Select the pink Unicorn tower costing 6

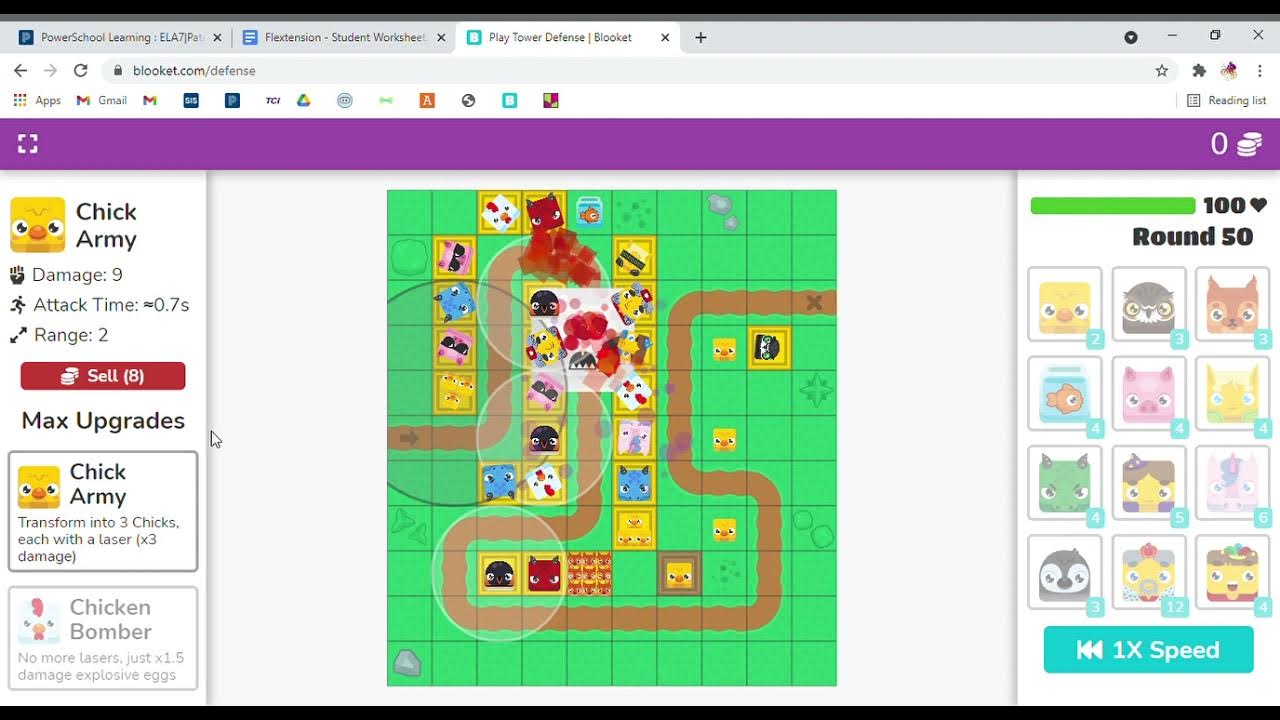1232,483
